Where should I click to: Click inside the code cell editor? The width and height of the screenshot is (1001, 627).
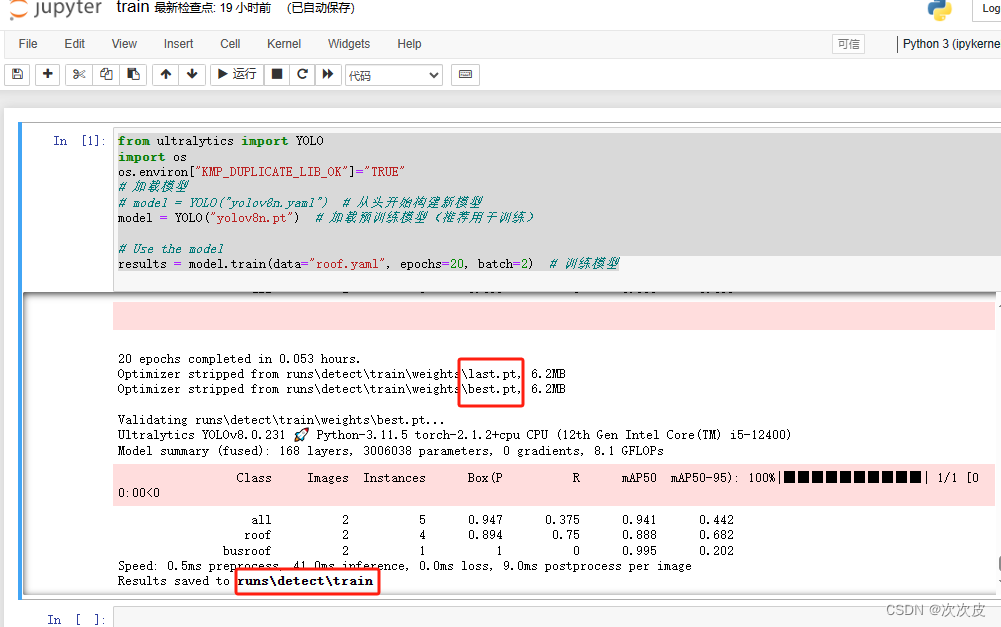coord(557,210)
